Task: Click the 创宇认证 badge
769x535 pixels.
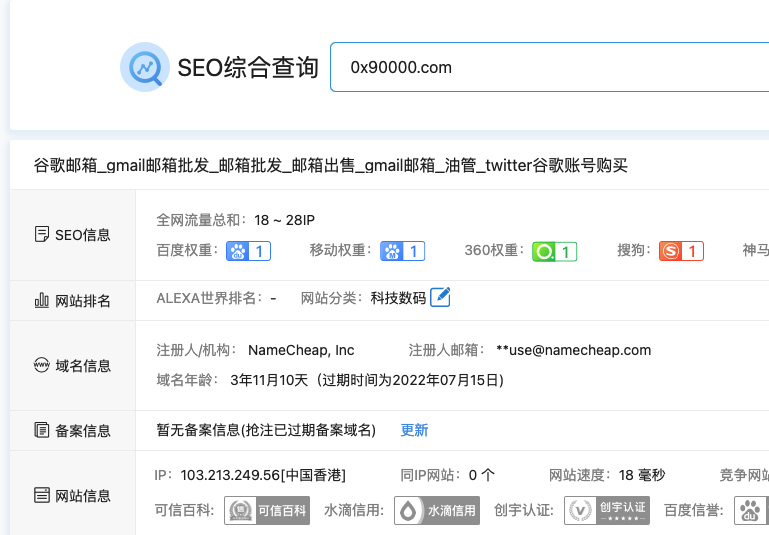Action: [607, 510]
